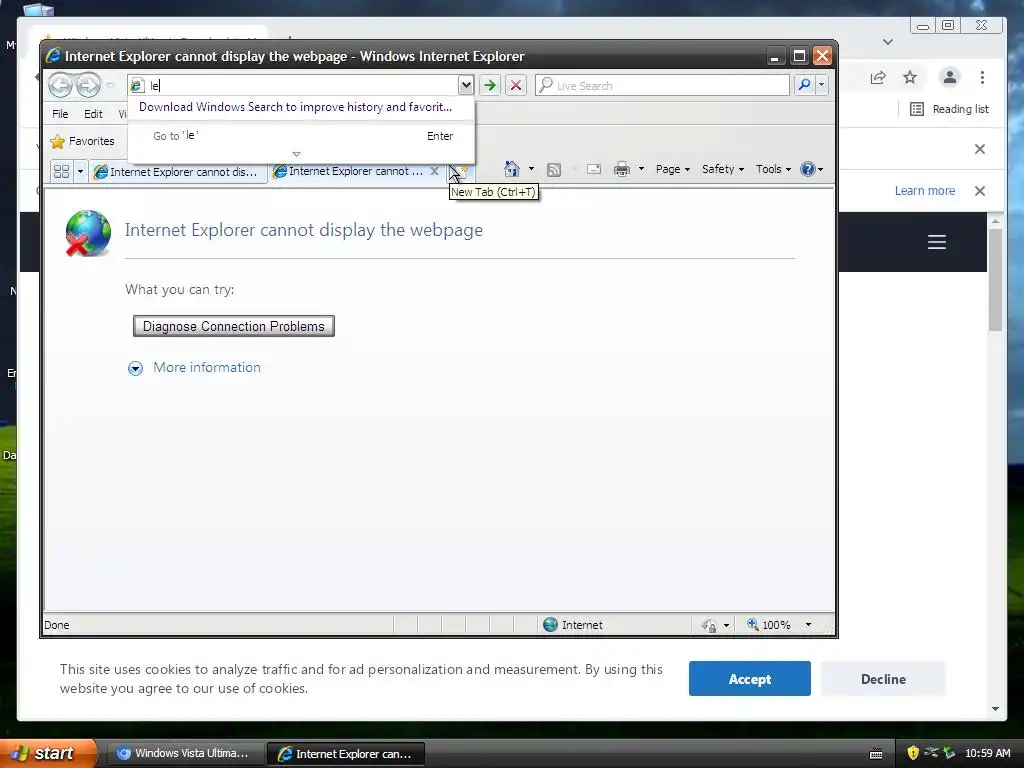Switch to Windows Vista Ultima taskbar item

183,754
